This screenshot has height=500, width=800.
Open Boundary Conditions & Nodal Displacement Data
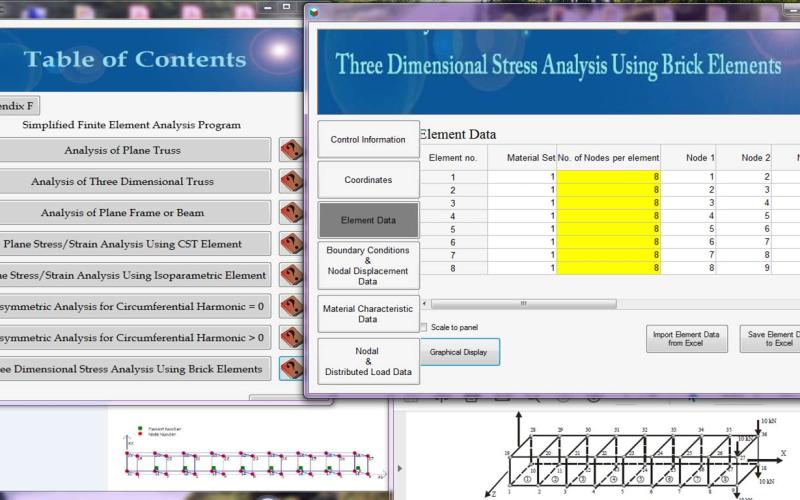pyautogui.click(x=368, y=265)
